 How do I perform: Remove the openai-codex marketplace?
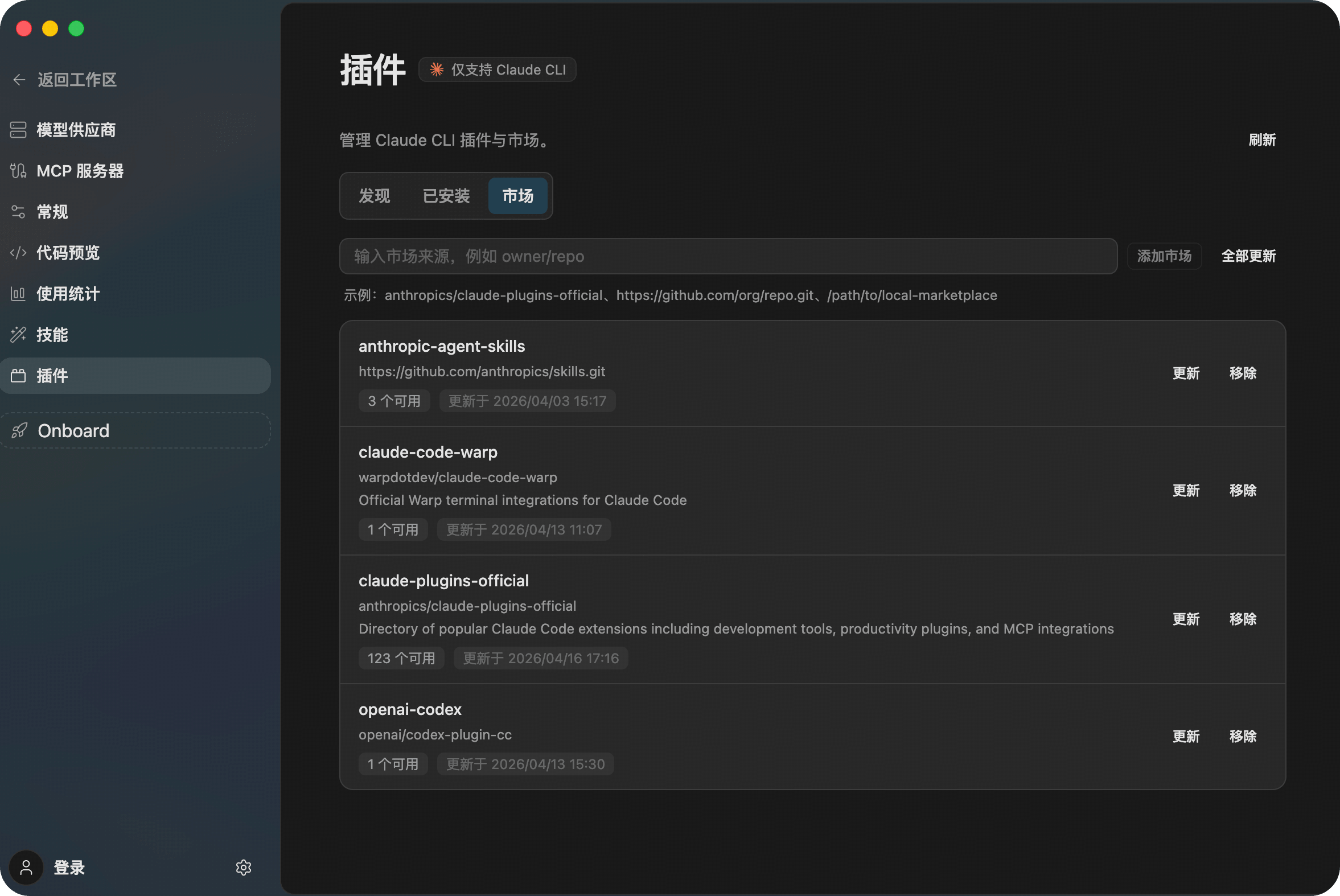pyautogui.click(x=1242, y=736)
